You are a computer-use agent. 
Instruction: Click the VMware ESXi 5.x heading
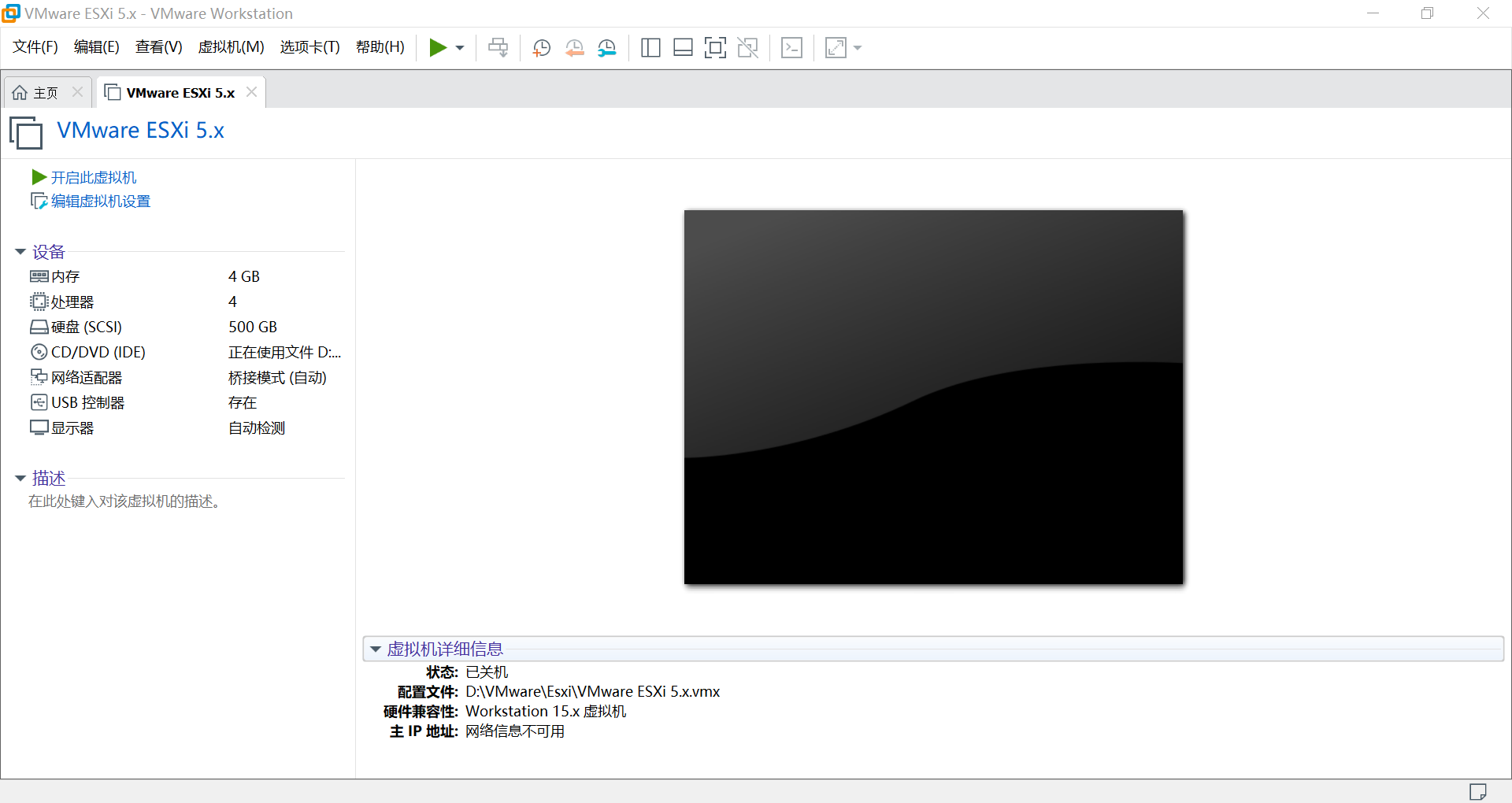[141, 131]
